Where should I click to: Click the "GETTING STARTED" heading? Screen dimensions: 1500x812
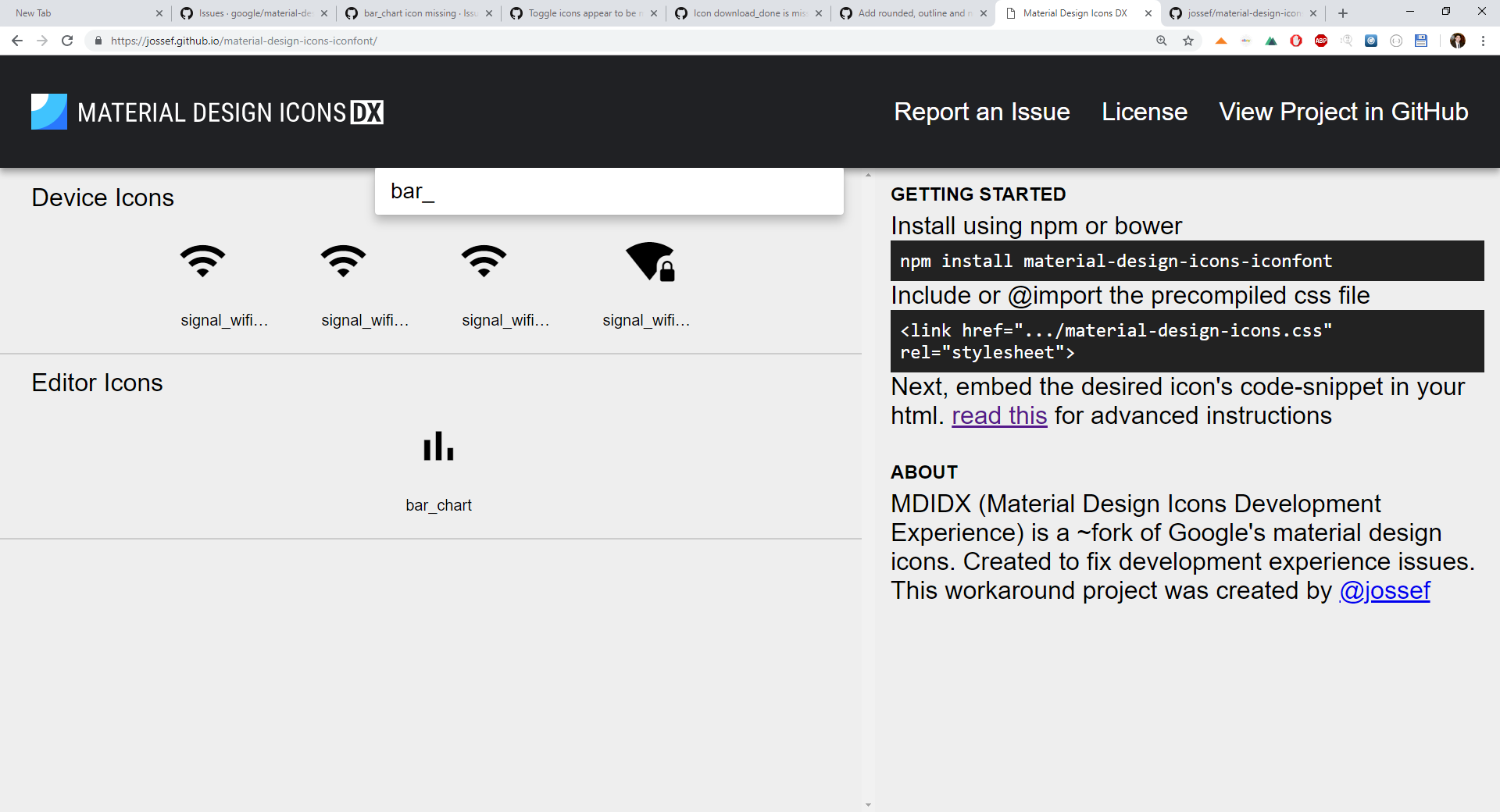tap(978, 194)
